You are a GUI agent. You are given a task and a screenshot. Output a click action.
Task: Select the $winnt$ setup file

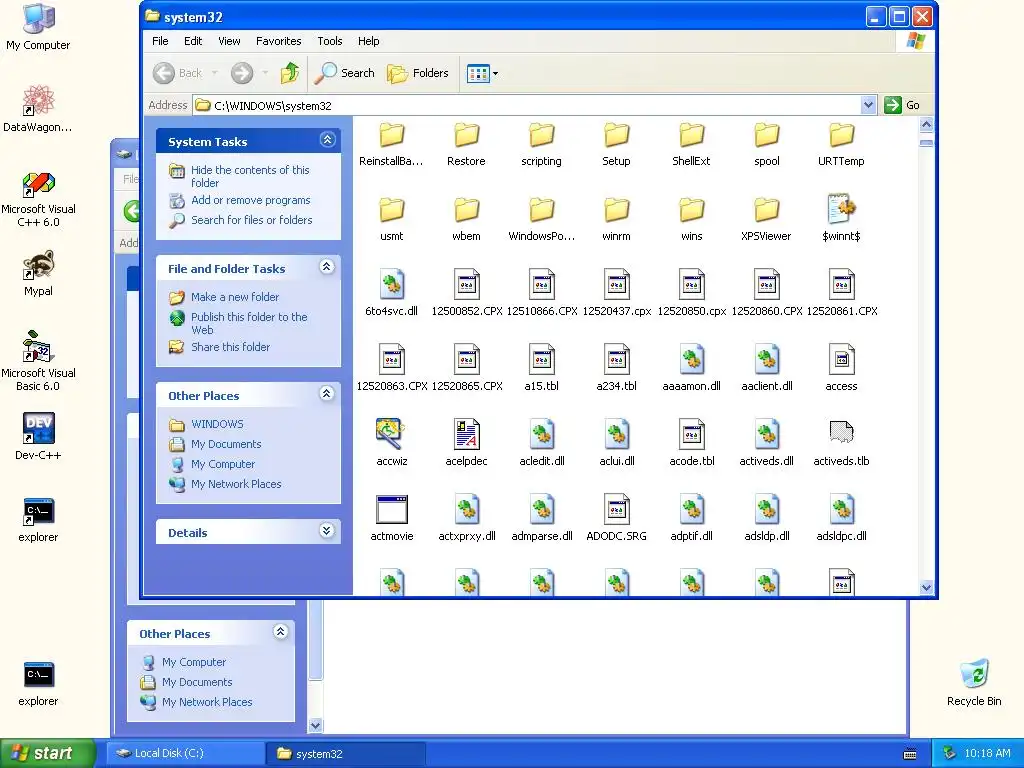[841, 219]
